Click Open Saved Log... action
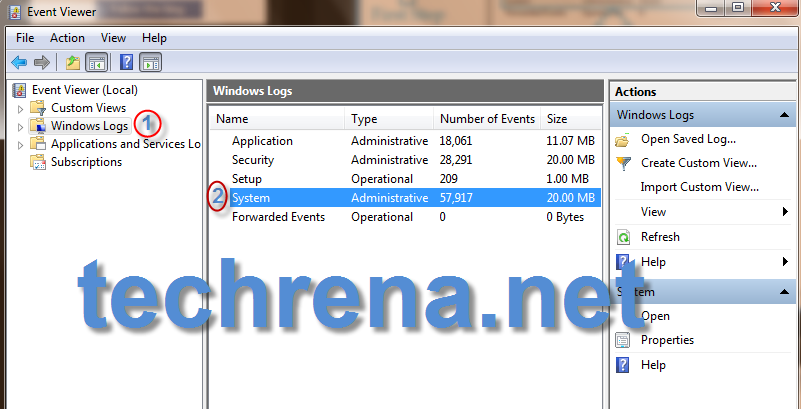This screenshot has height=409, width=801. point(688,139)
